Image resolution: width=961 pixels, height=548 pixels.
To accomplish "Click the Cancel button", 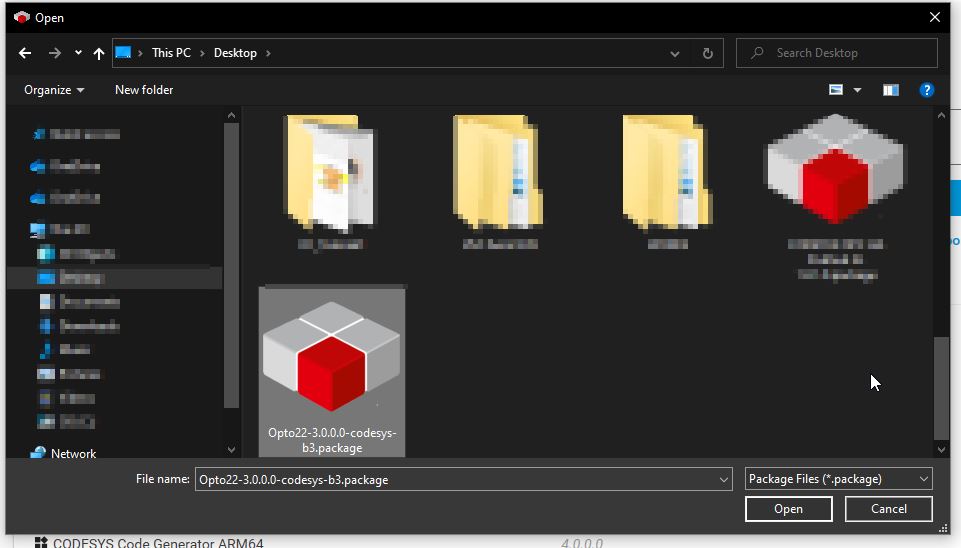I will pyautogui.click(x=889, y=509).
